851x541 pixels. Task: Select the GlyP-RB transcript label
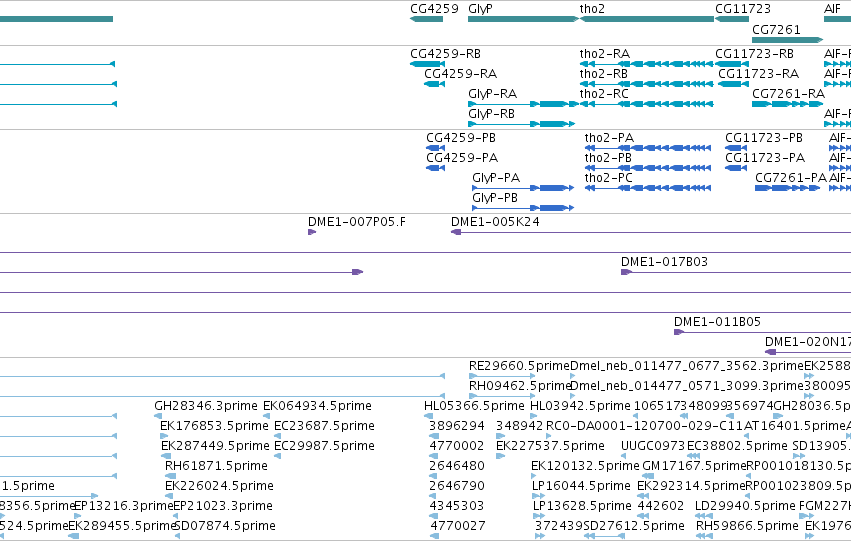pos(491,114)
